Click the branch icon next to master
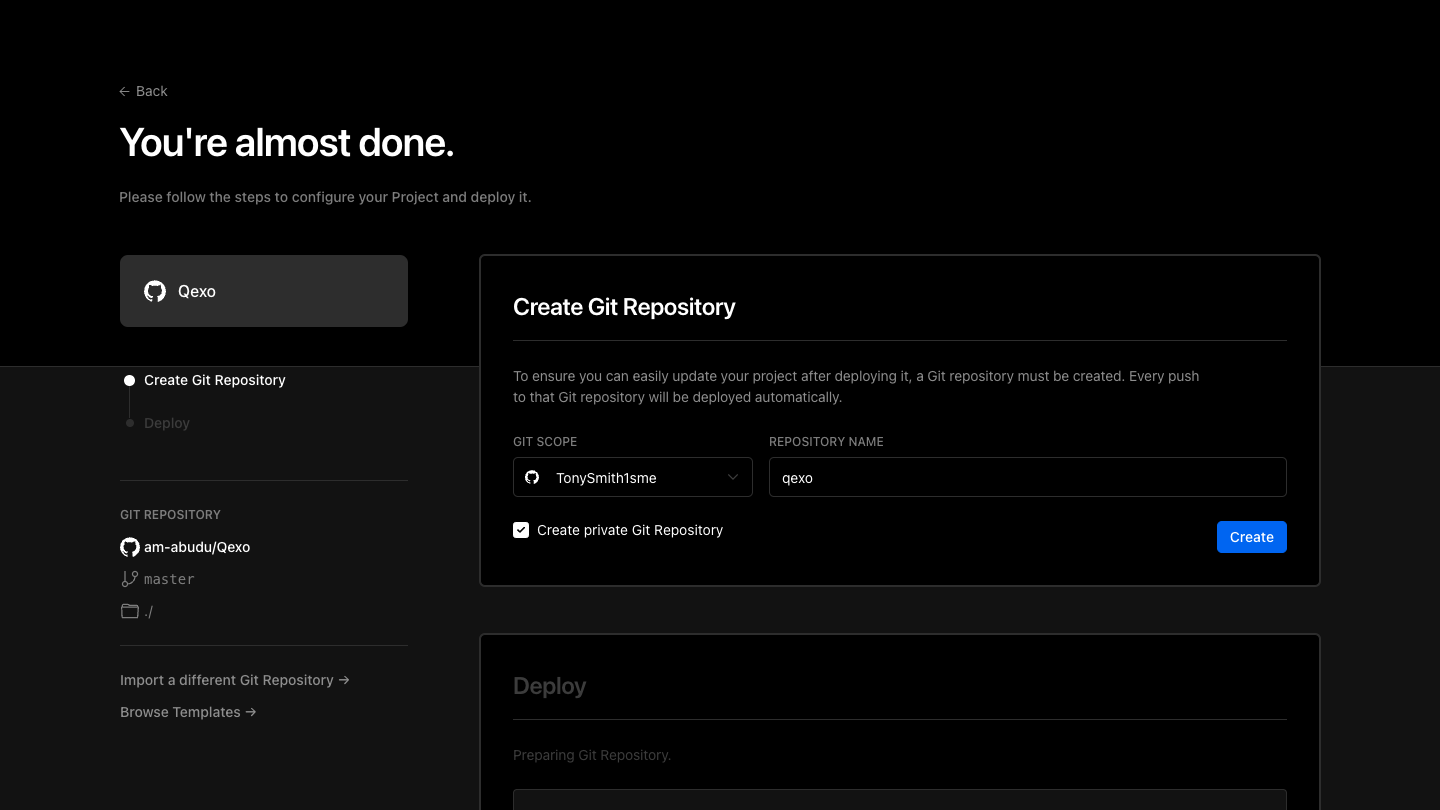The width and height of the screenshot is (1440, 810). [x=130, y=579]
